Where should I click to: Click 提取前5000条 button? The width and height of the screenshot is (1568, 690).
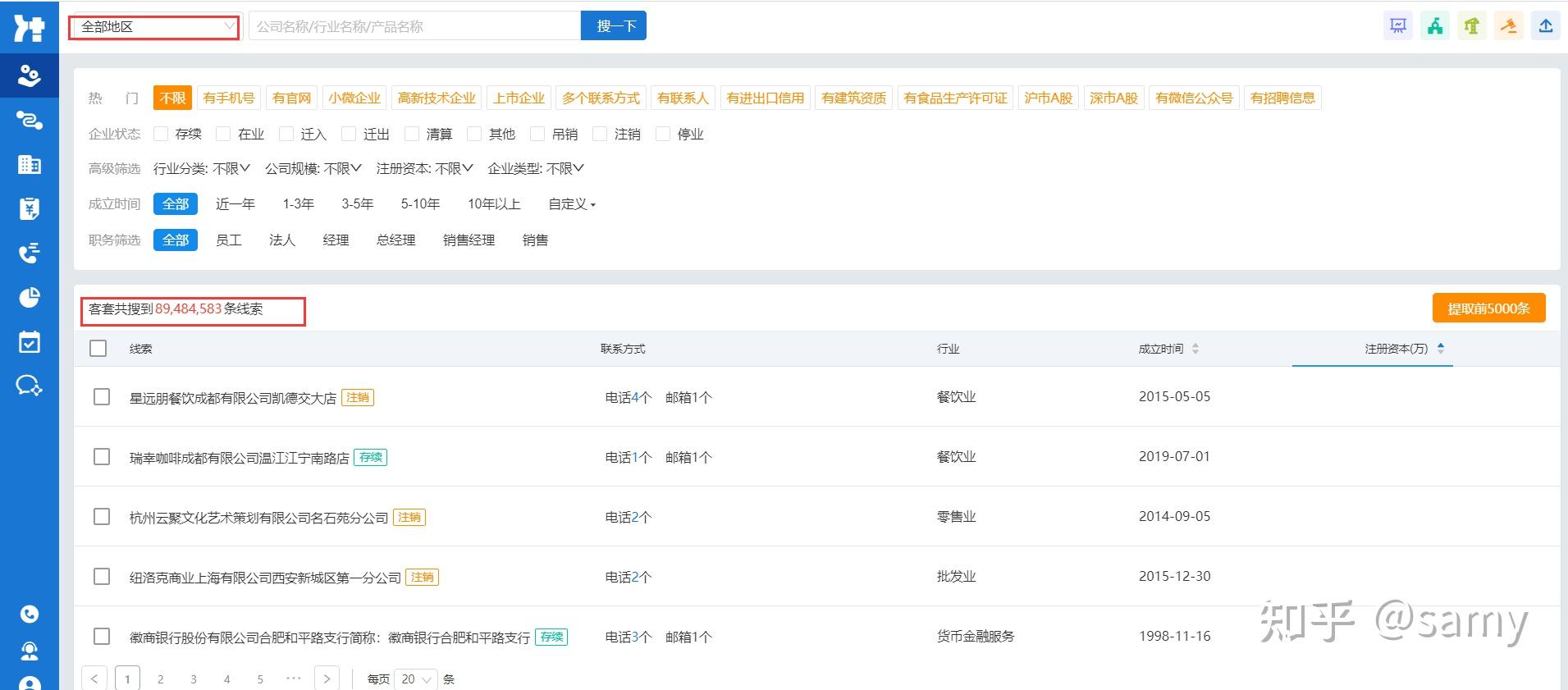click(1489, 308)
